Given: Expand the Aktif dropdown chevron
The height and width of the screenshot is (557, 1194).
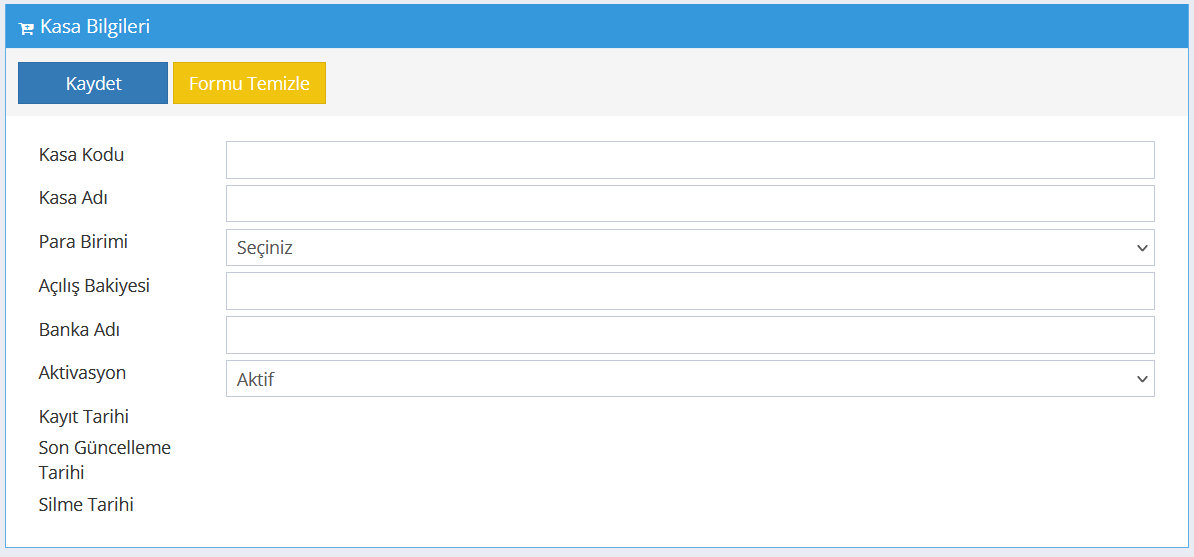Looking at the screenshot, I should point(1141,379).
